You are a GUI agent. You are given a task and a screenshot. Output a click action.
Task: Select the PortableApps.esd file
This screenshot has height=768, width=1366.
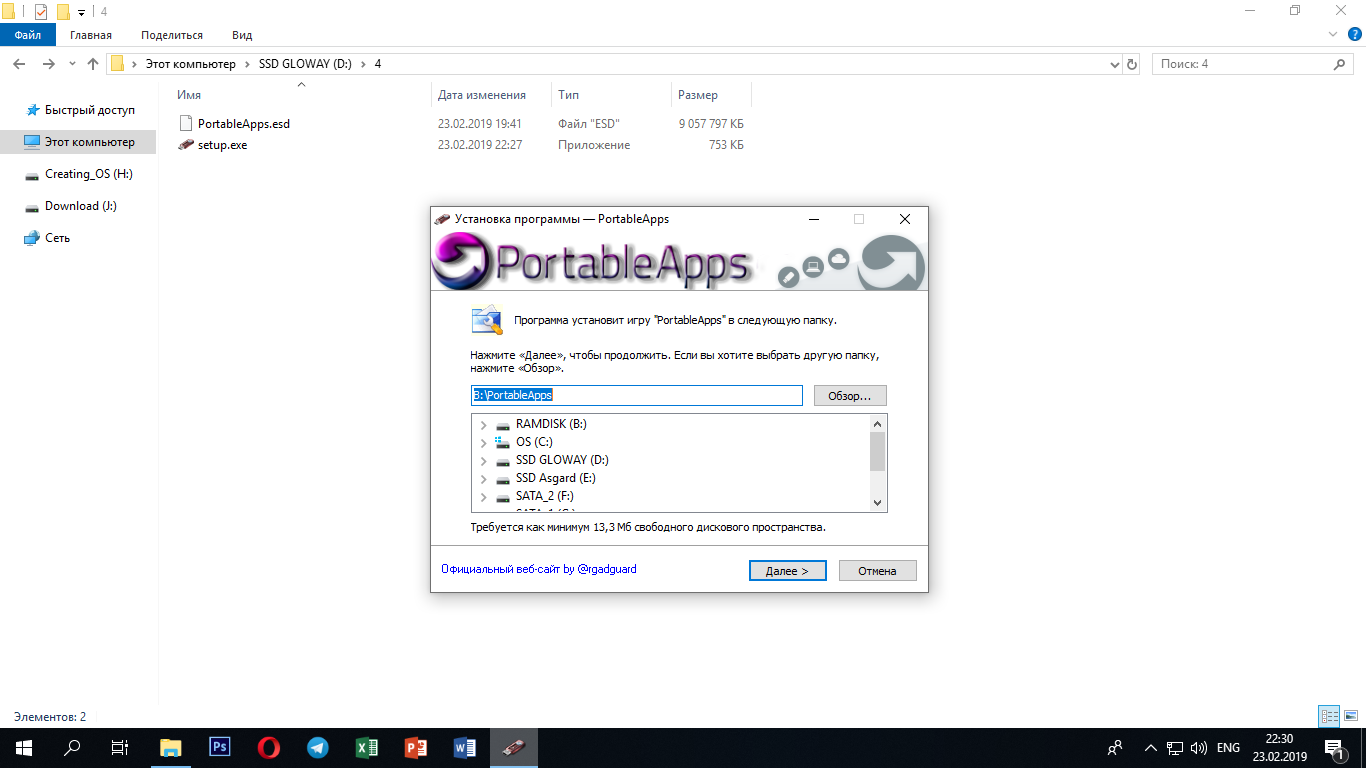coord(243,124)
